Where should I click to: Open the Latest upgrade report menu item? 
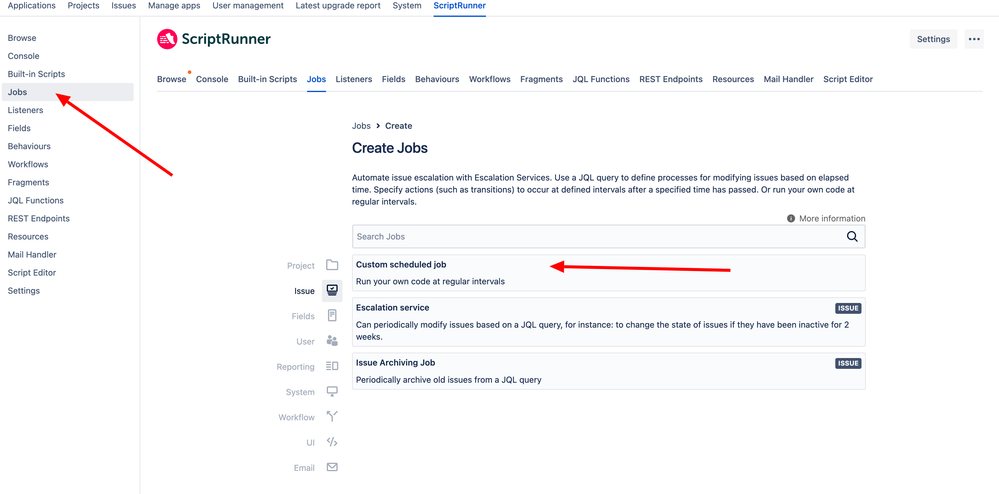coord(338,6)
